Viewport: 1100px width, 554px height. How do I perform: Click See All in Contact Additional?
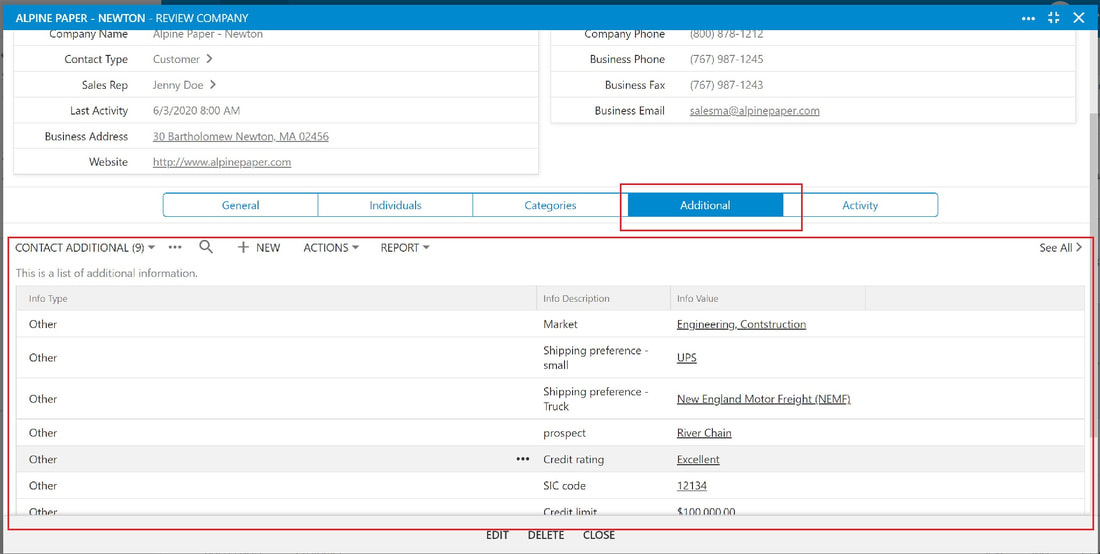(1060, 248)
